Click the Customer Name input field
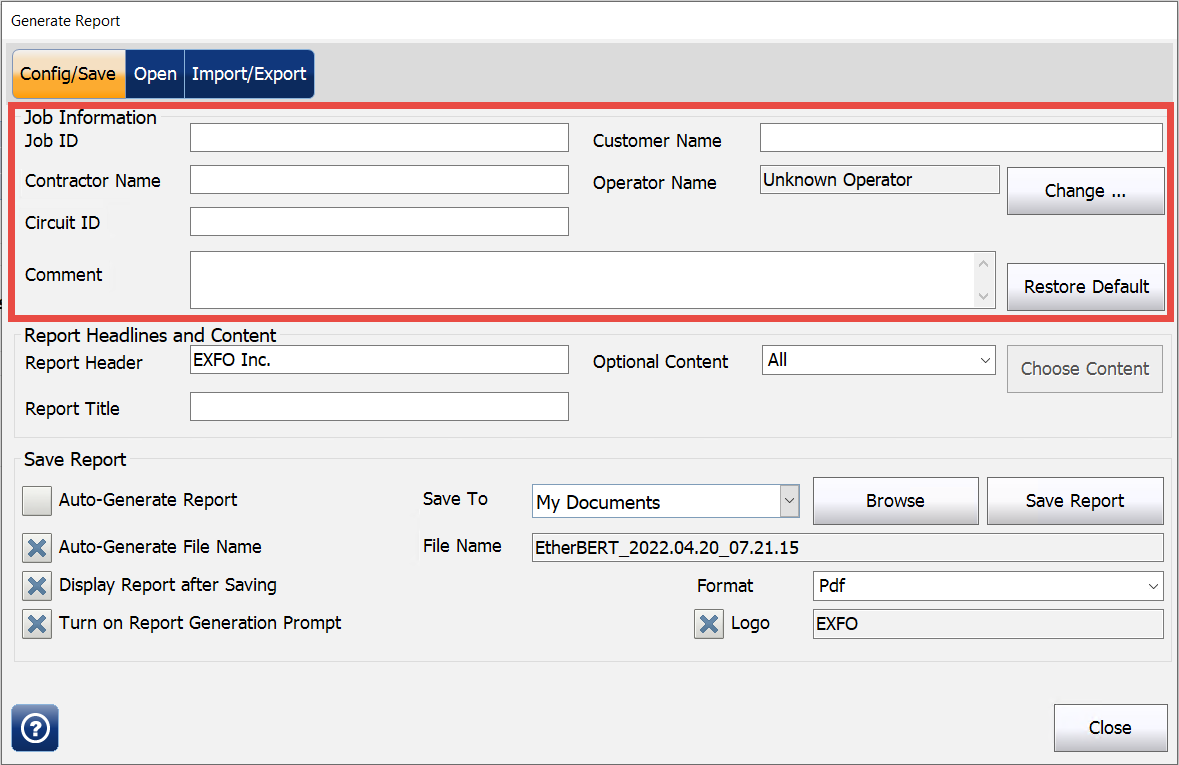The height and width of the screenshot is (765, 1179). point(961,138)
